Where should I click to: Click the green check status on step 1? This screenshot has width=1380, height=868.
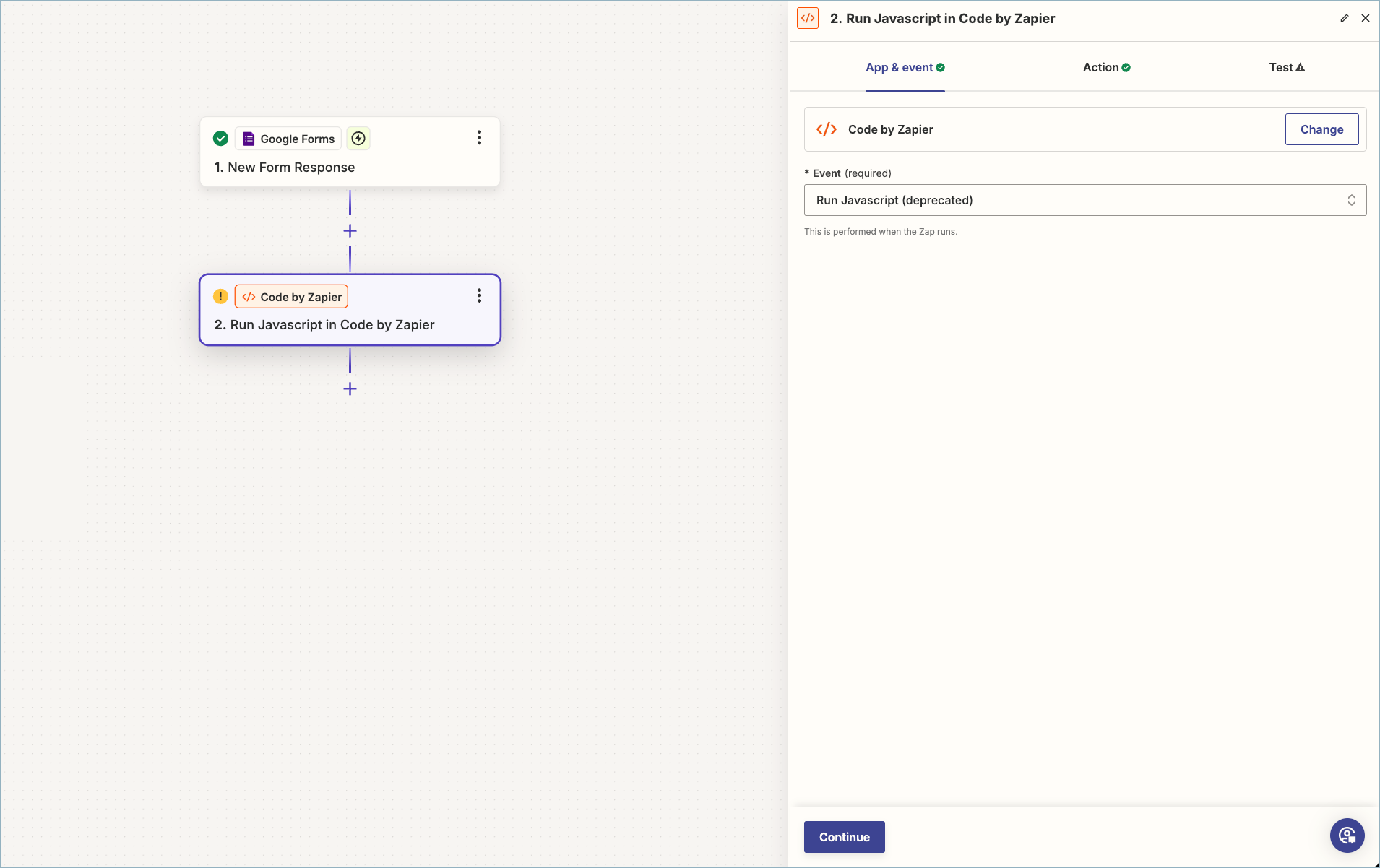[221, 139]
